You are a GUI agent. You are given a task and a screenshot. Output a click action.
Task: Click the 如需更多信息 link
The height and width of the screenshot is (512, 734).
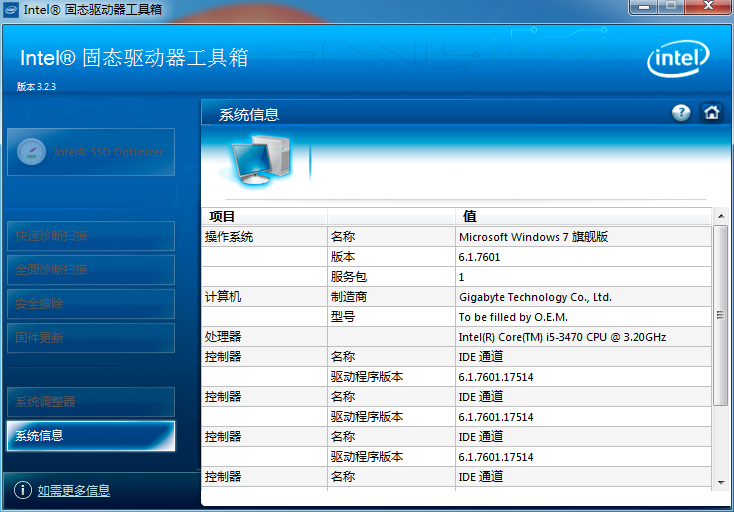click(74, 491)
